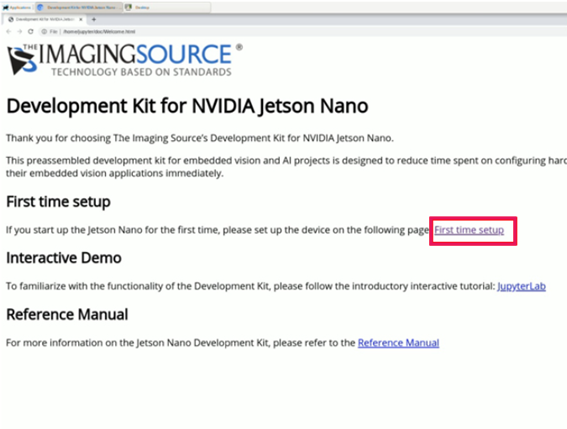This screenshot has height=429, width=567.
Task: Open the Reference Manual link
Action: click(x=398, y=343)
